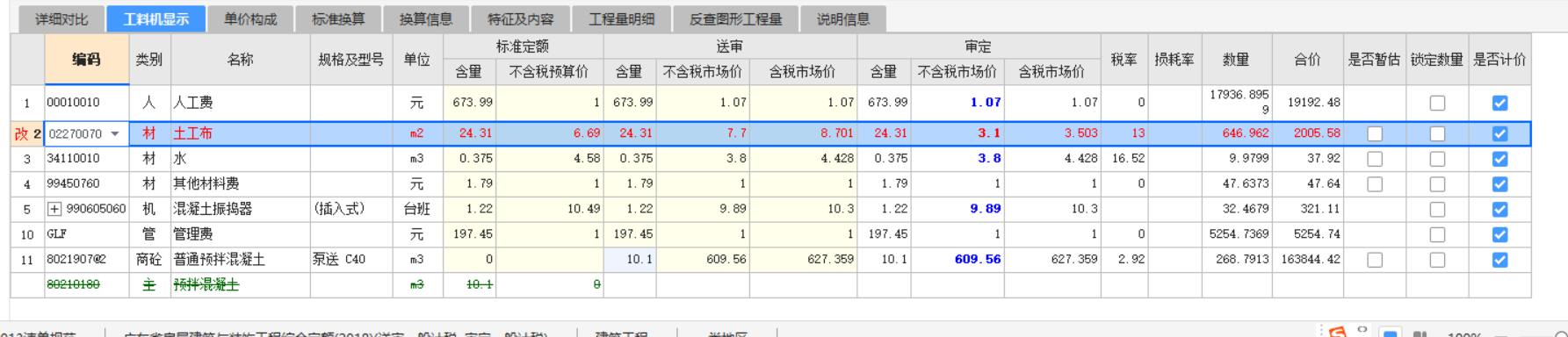Click the 税率 column header
This screenshot has width=1568, height=337.
click(x=1124, y=60)
